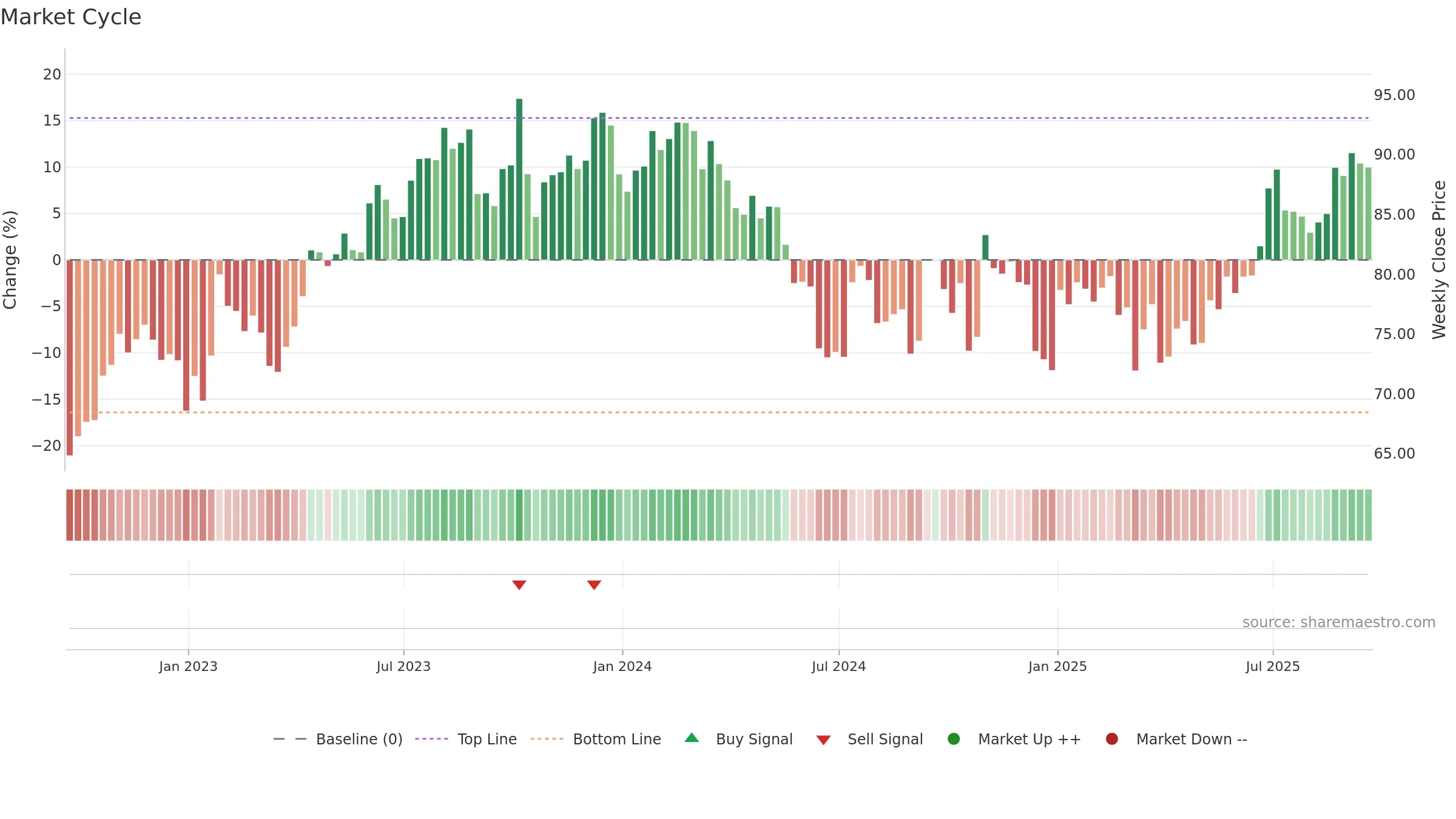This screenshot has width=1456, height=819.
Task: Click the second sell signal marker nearest Jan 2024
Action: coord(594,585)
